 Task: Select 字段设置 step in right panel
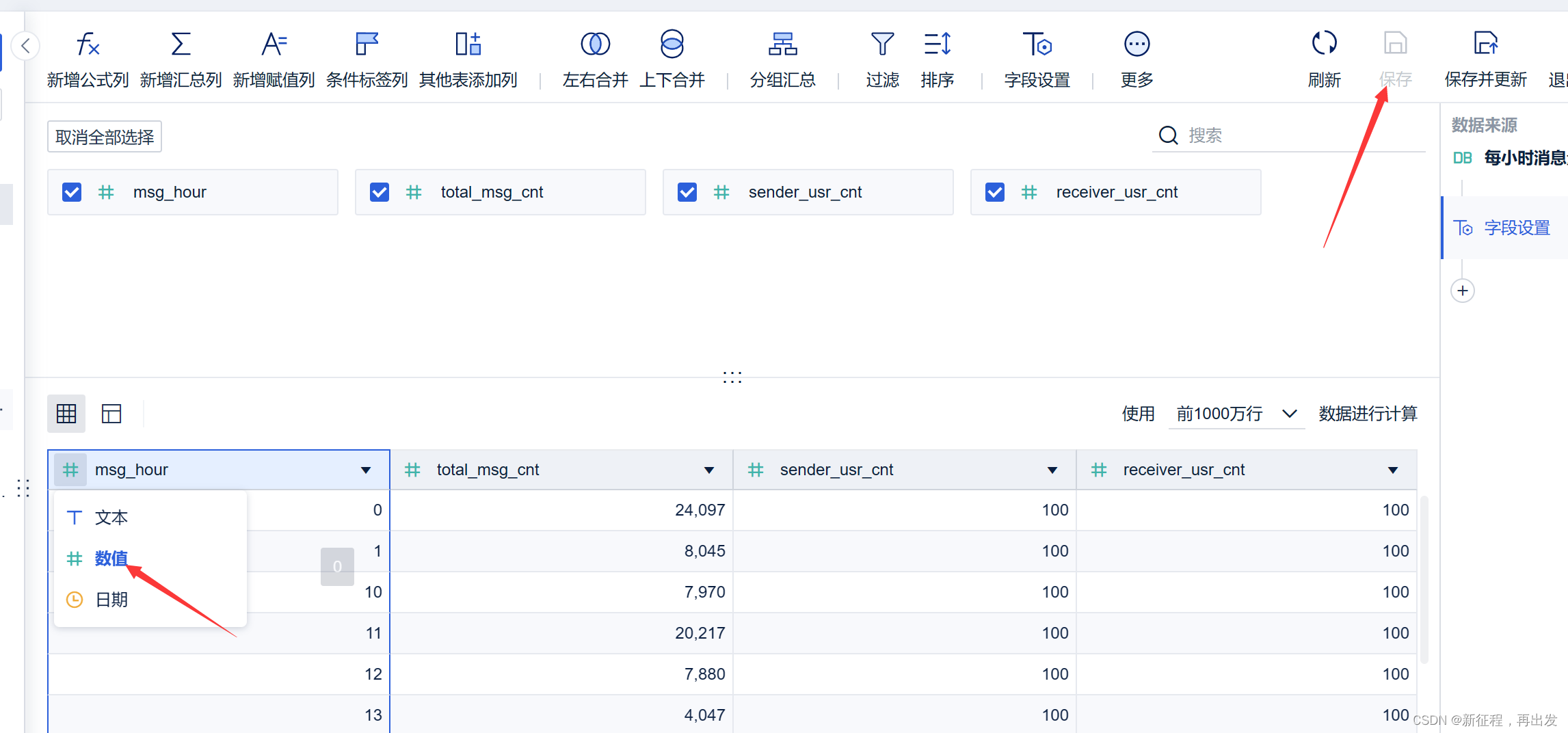click(1505, 228)
